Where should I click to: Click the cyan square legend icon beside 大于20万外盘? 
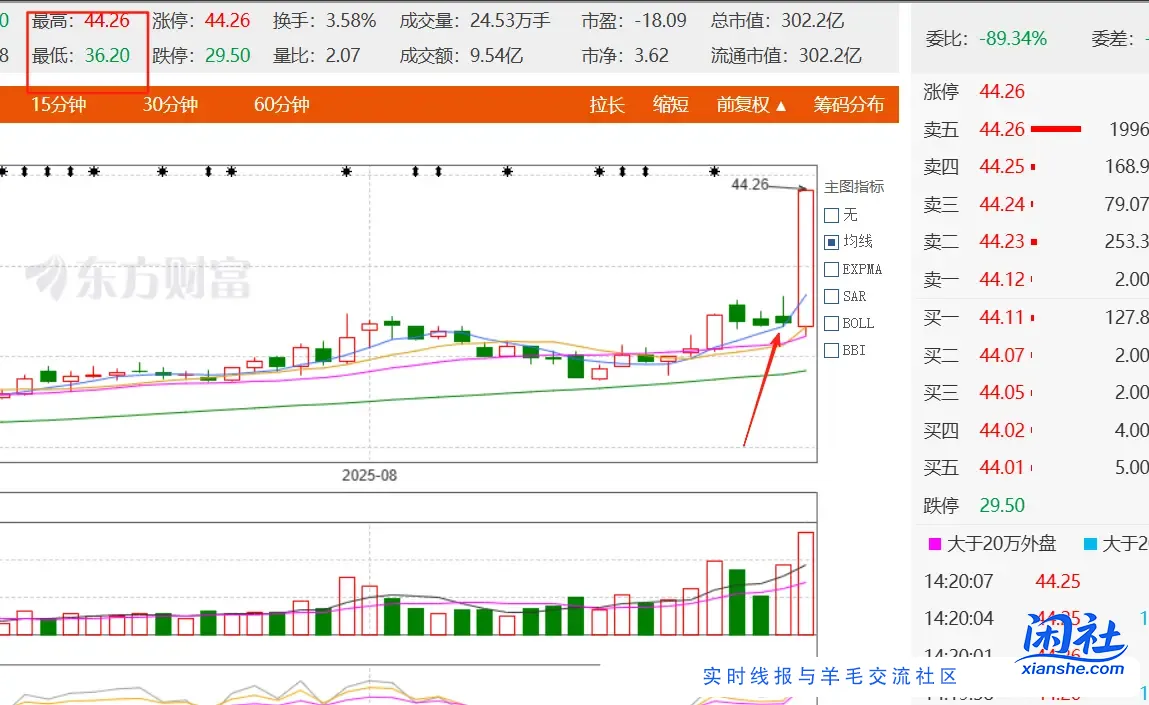pyautogui.click(x=1090, y=544)
